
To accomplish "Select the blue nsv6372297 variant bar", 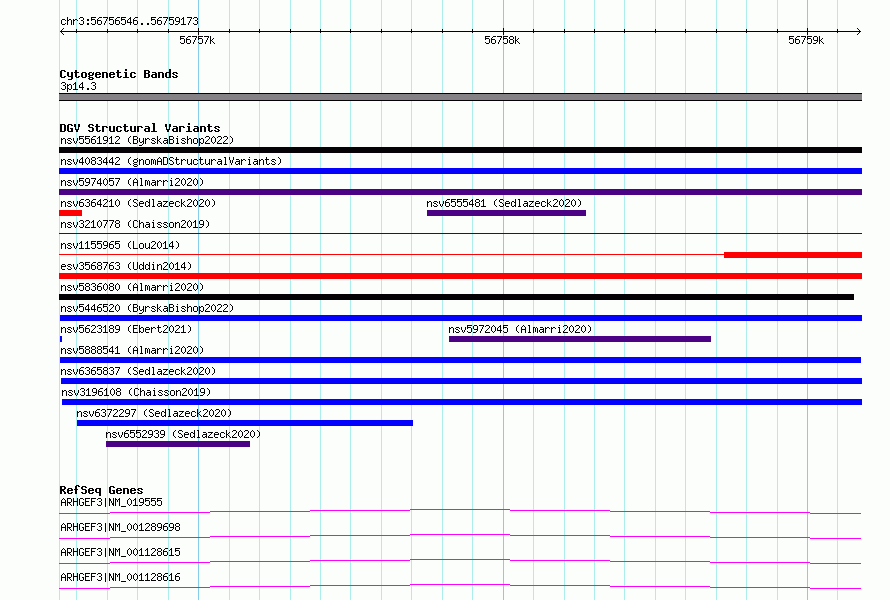I will pos(245,423).
